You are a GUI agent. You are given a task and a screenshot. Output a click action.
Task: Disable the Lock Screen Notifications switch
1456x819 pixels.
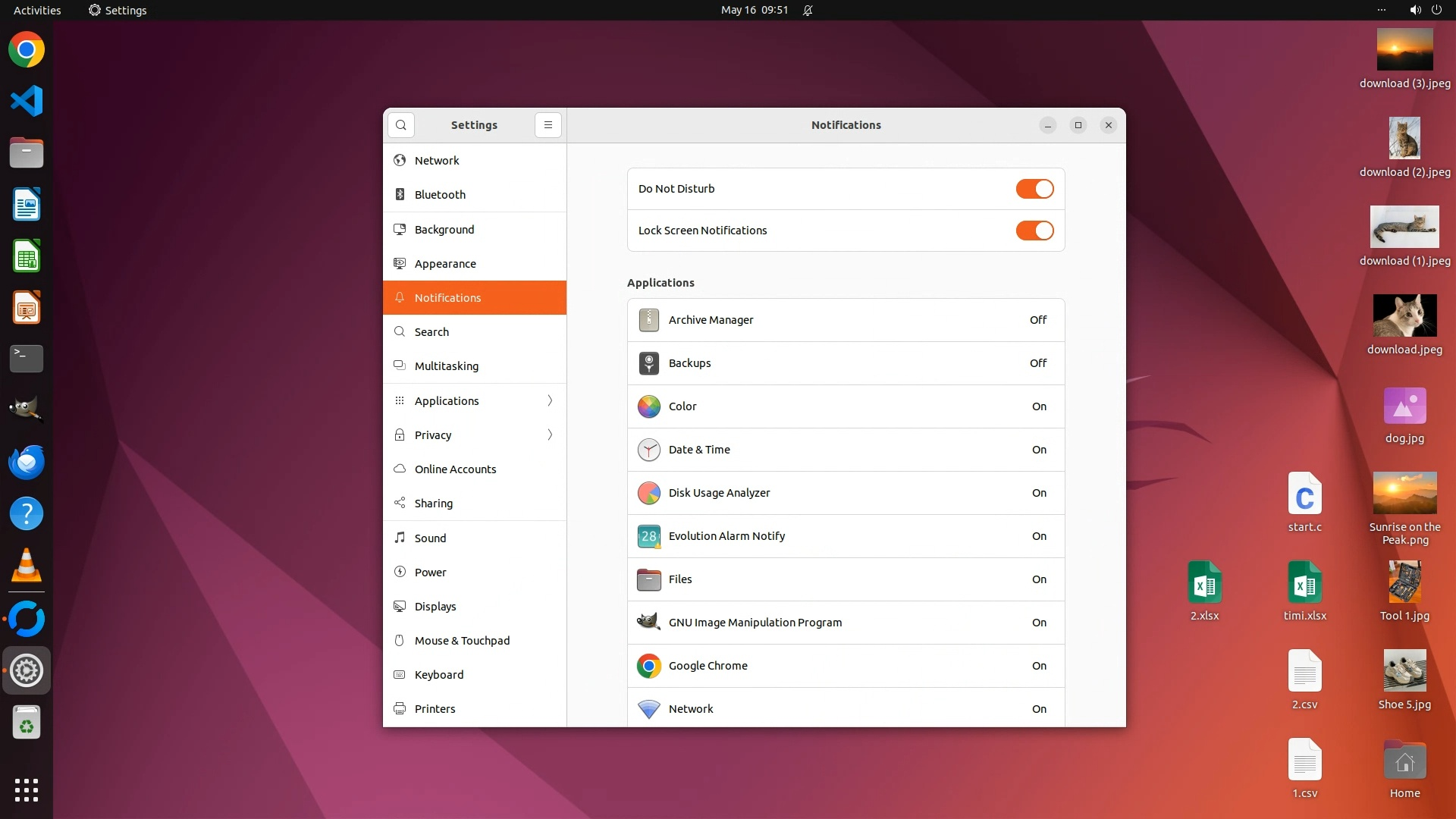click(1034, 231)
